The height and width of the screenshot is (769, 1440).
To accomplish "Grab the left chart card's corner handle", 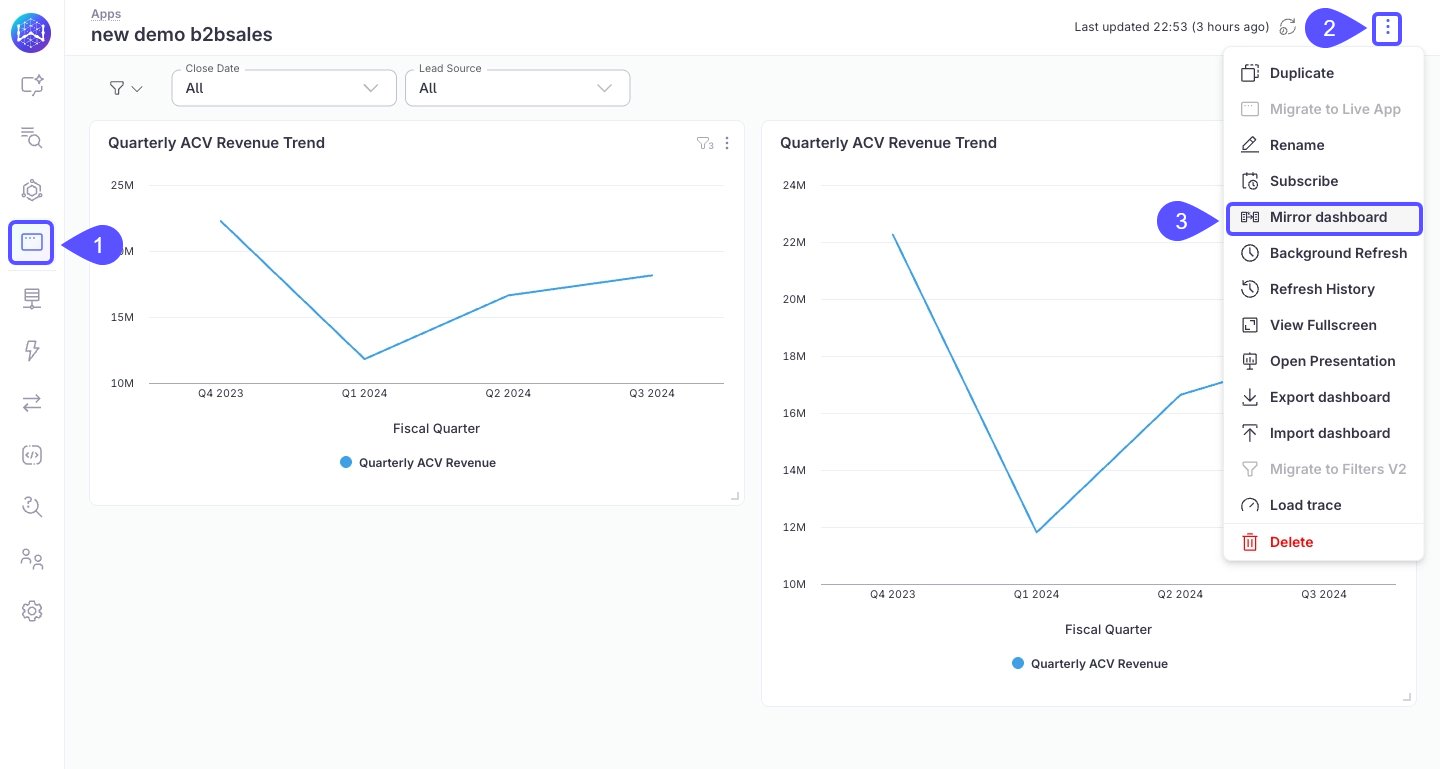I will tap(735, 496).
